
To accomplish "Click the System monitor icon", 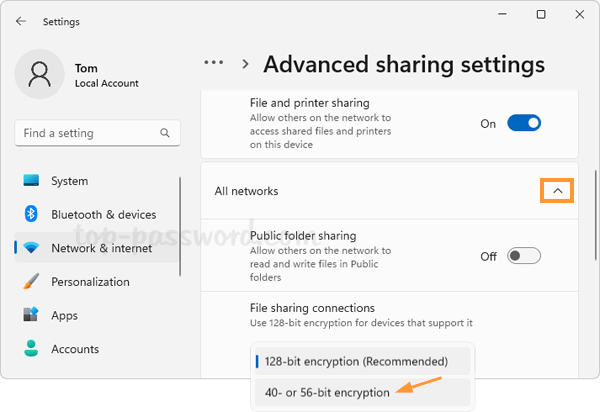I will (x=31, y=181).
